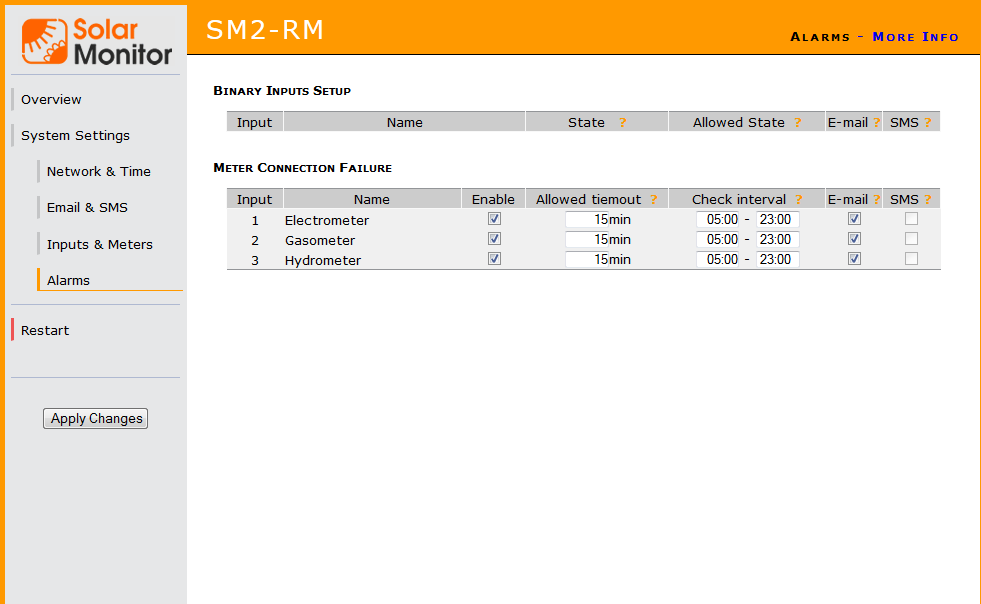Open Email & SMS settings
The width and height of the screenshot is (981, 604).
click(87, 207)
